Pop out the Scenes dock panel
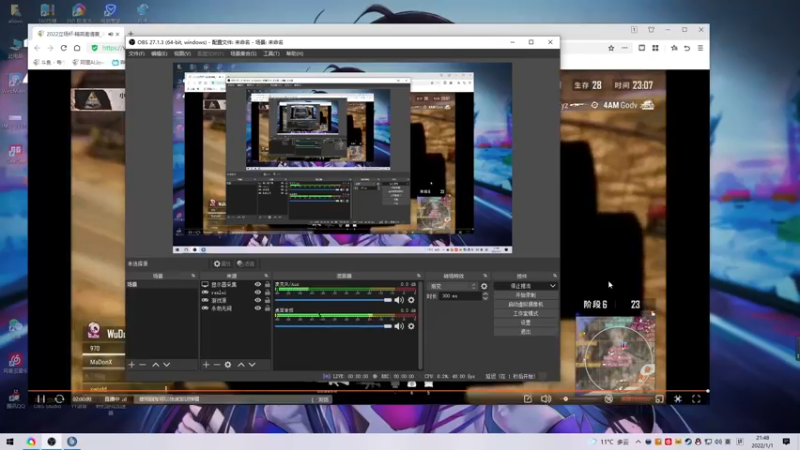This screenshot has height=450, width=800. (x=193, y=276)
